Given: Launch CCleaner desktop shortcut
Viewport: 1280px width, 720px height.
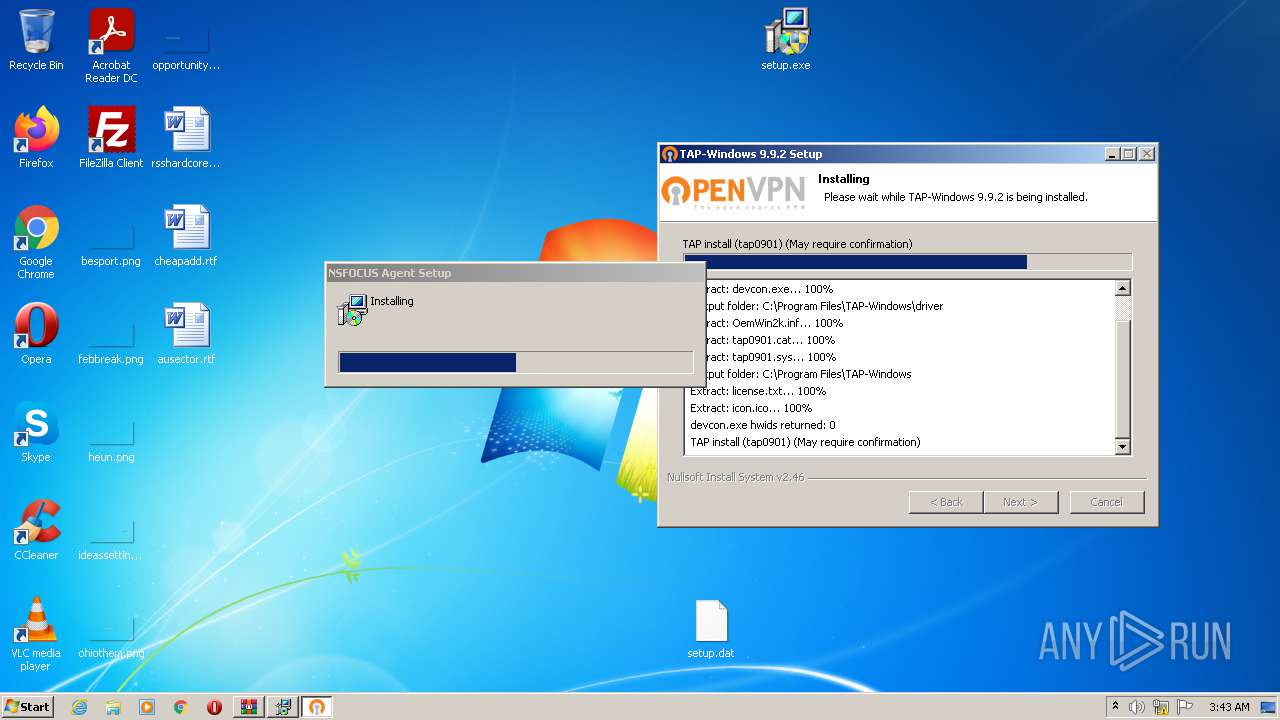Looking at the screenshot, I should point(36,529).
